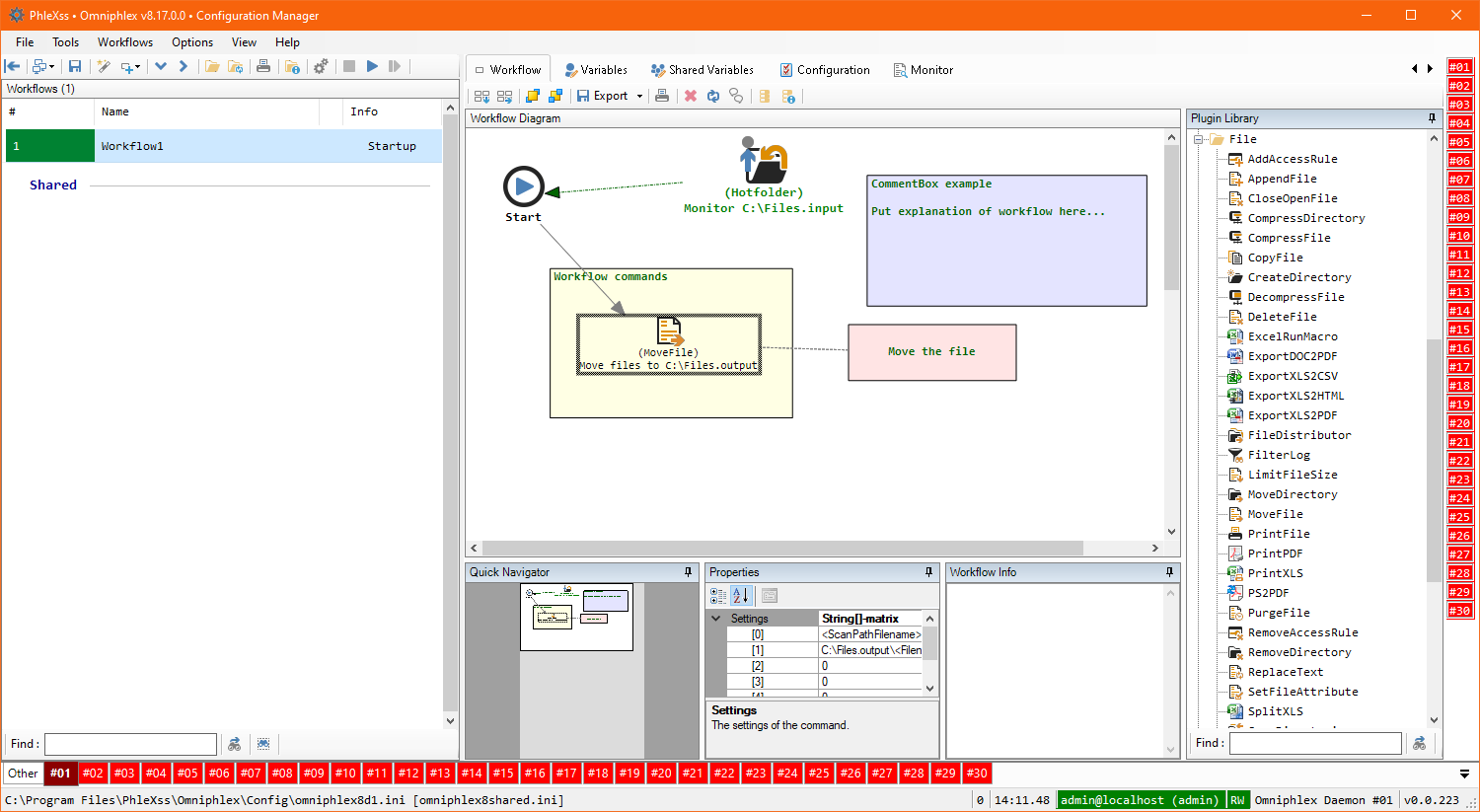
Task: Select CopyFile in Plugin Library
Action: [1275, 258]
